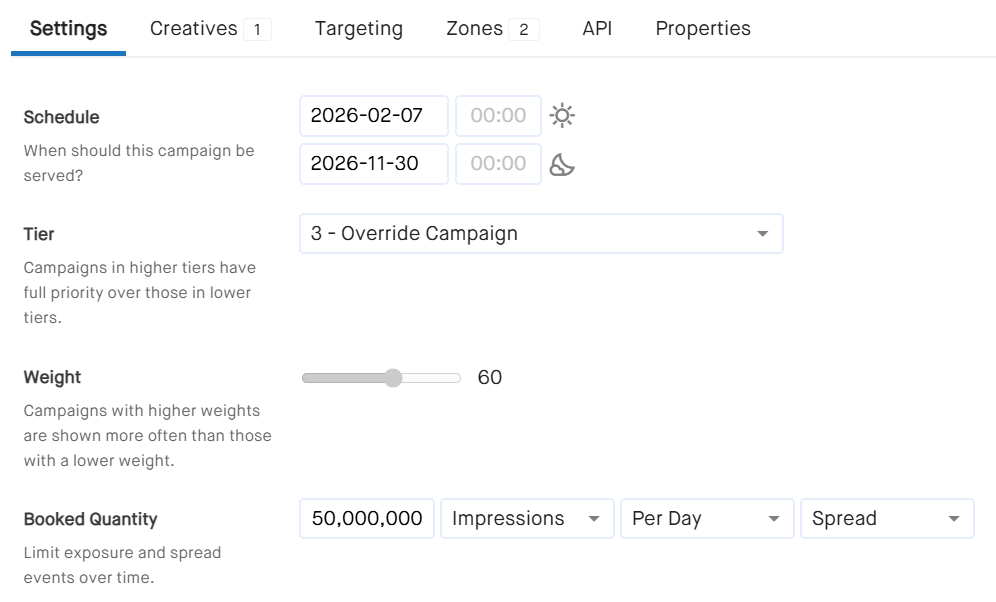The height and width of the screenshot is (602, 996).
Task: Click the moon icon beside end time
Action: pyautogui.click(x=562, y=164)
